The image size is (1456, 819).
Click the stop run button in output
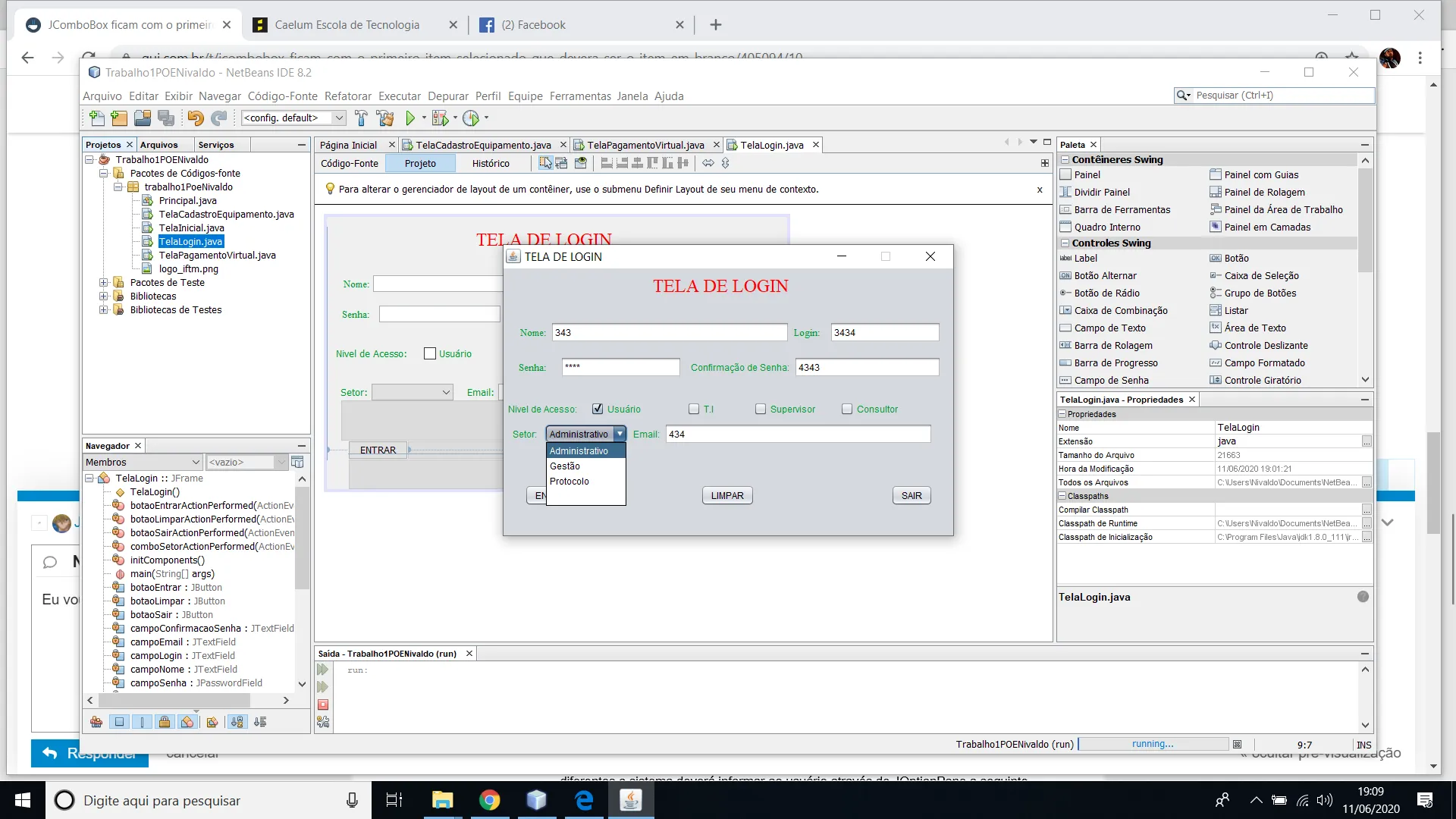323,704
